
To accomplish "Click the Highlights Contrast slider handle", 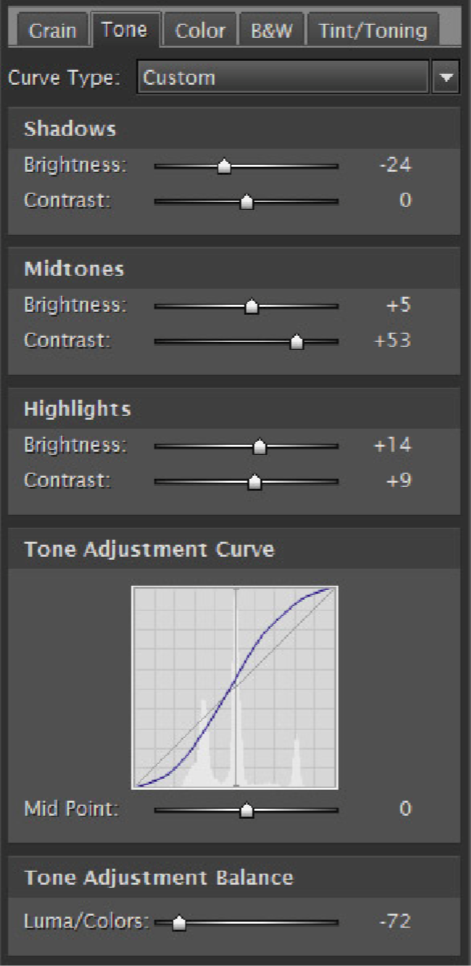I will [255, 482].
